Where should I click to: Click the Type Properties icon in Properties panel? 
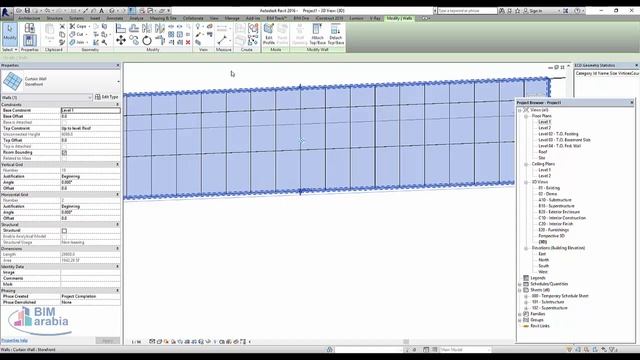pos(29,28)
